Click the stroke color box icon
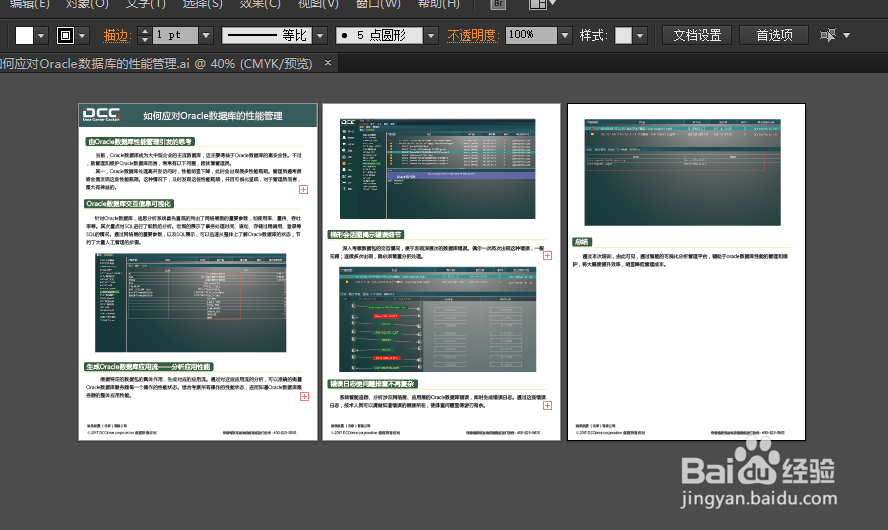Viewport: 888px width, 530px height. 65,35
